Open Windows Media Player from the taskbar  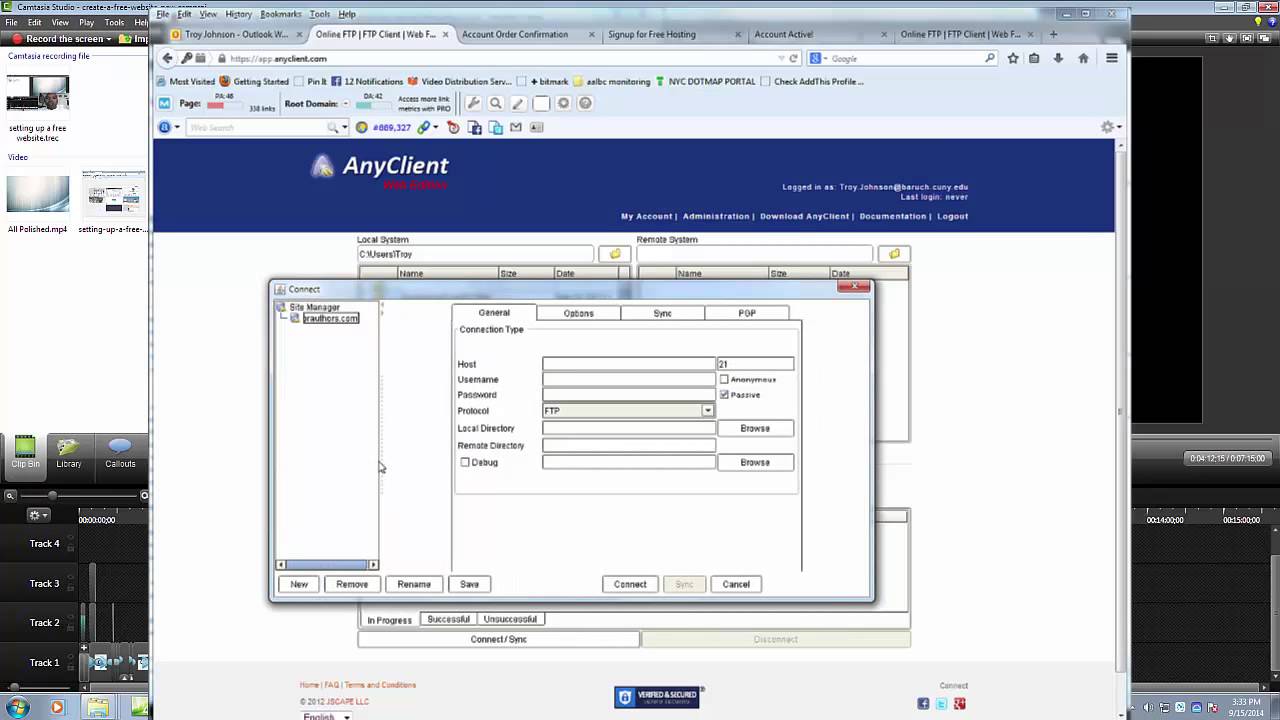57,708
